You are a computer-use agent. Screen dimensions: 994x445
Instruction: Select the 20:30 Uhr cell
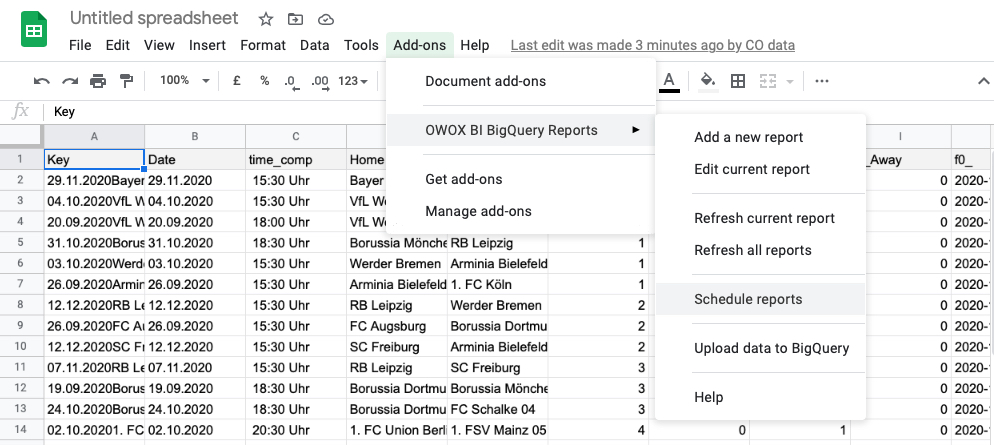tap(296, 430)
